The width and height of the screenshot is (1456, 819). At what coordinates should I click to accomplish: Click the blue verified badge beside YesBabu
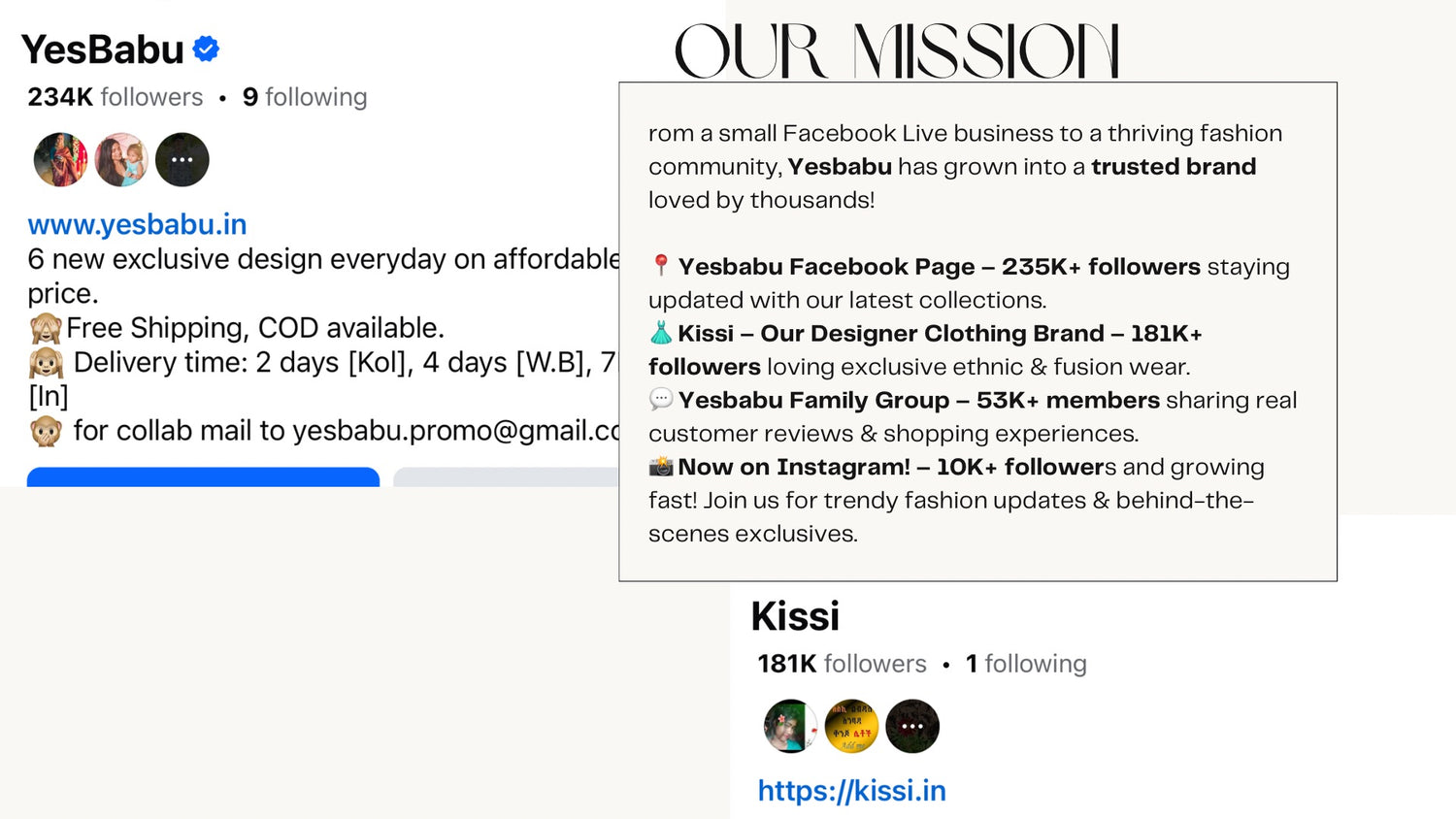(206, 49)
